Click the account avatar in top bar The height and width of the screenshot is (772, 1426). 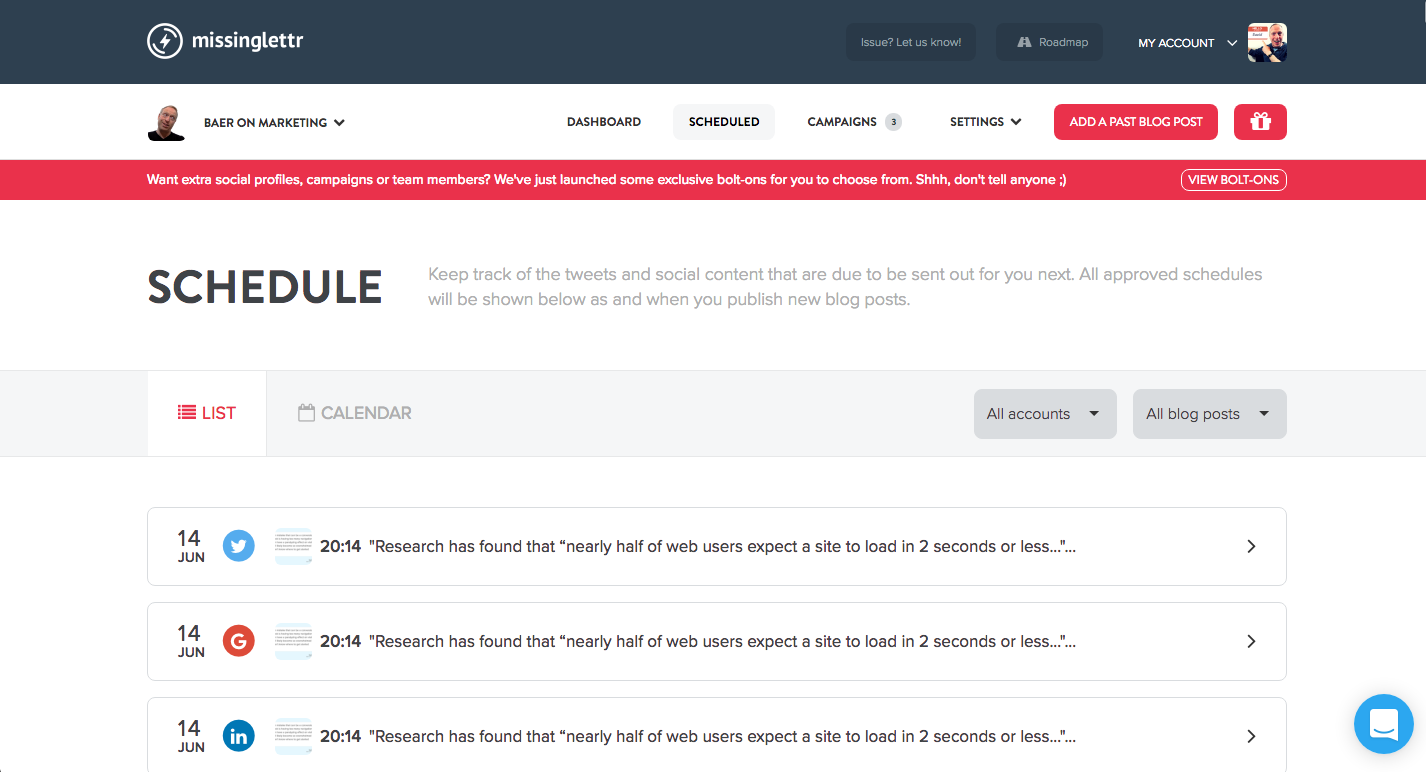click(x=1267, y=43)
